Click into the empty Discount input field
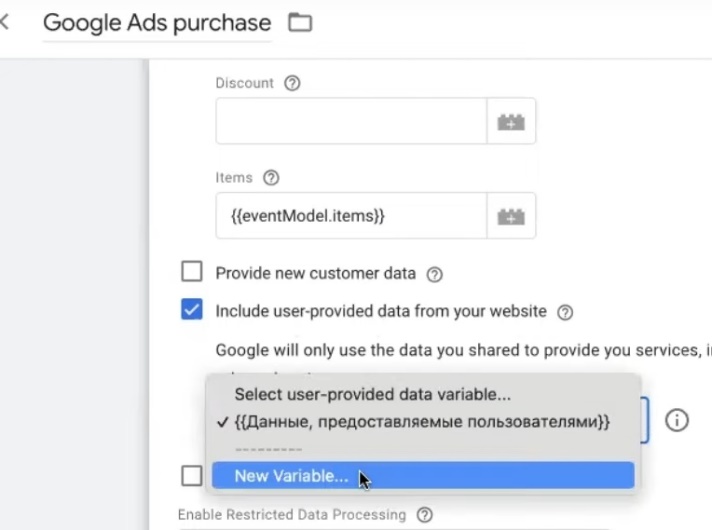This screenshot has width=712, height=530. [351, 122]
